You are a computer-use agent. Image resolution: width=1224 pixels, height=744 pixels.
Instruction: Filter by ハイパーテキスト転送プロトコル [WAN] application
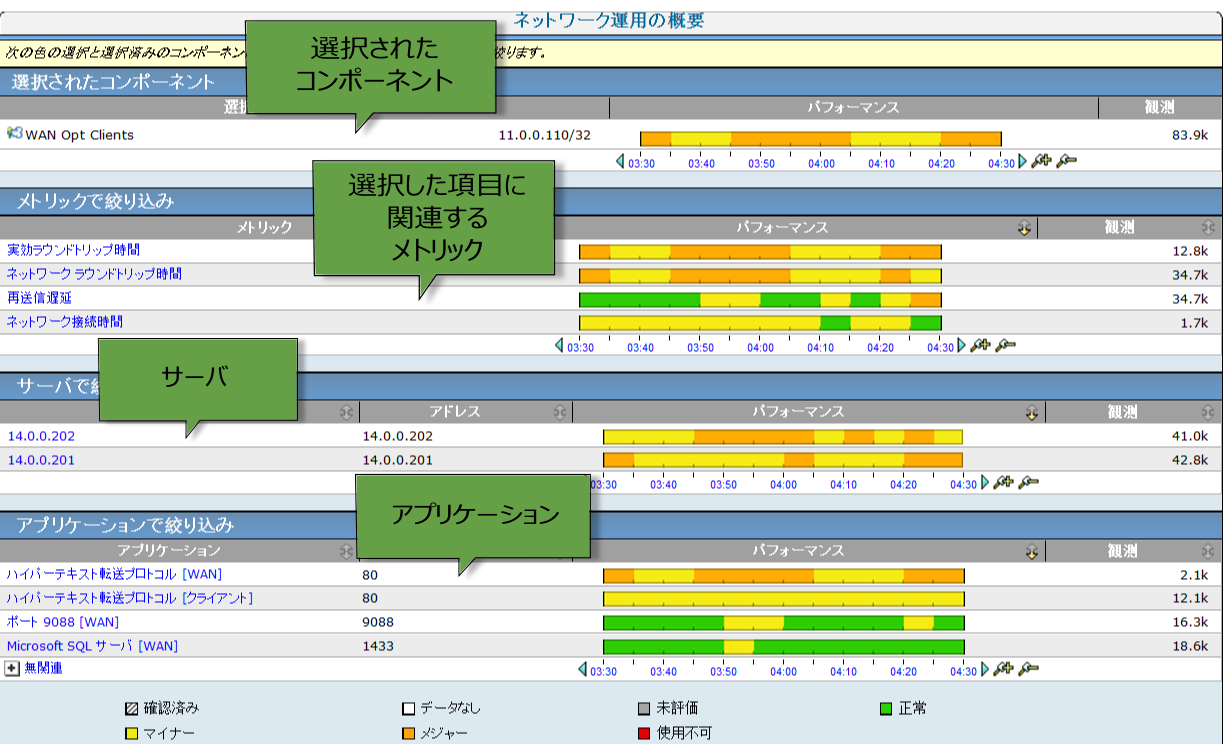click(x=114, y=574)
